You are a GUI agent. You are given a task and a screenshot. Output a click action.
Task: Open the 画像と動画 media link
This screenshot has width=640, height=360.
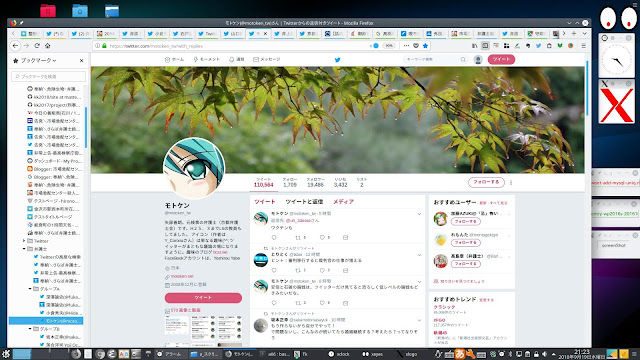pyautogui.click(x=186, y=310)
